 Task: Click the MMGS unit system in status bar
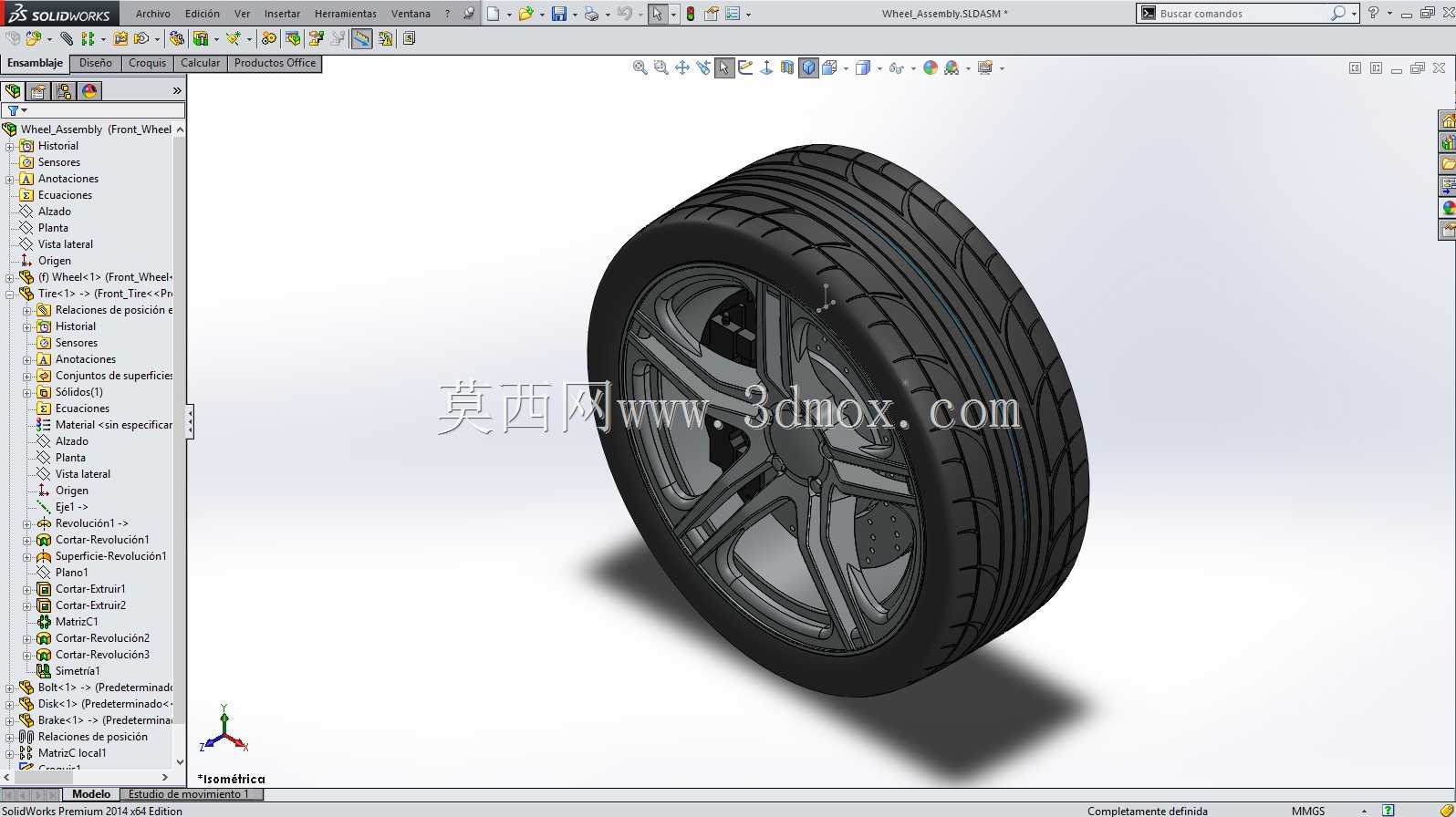pos(1308,811)
